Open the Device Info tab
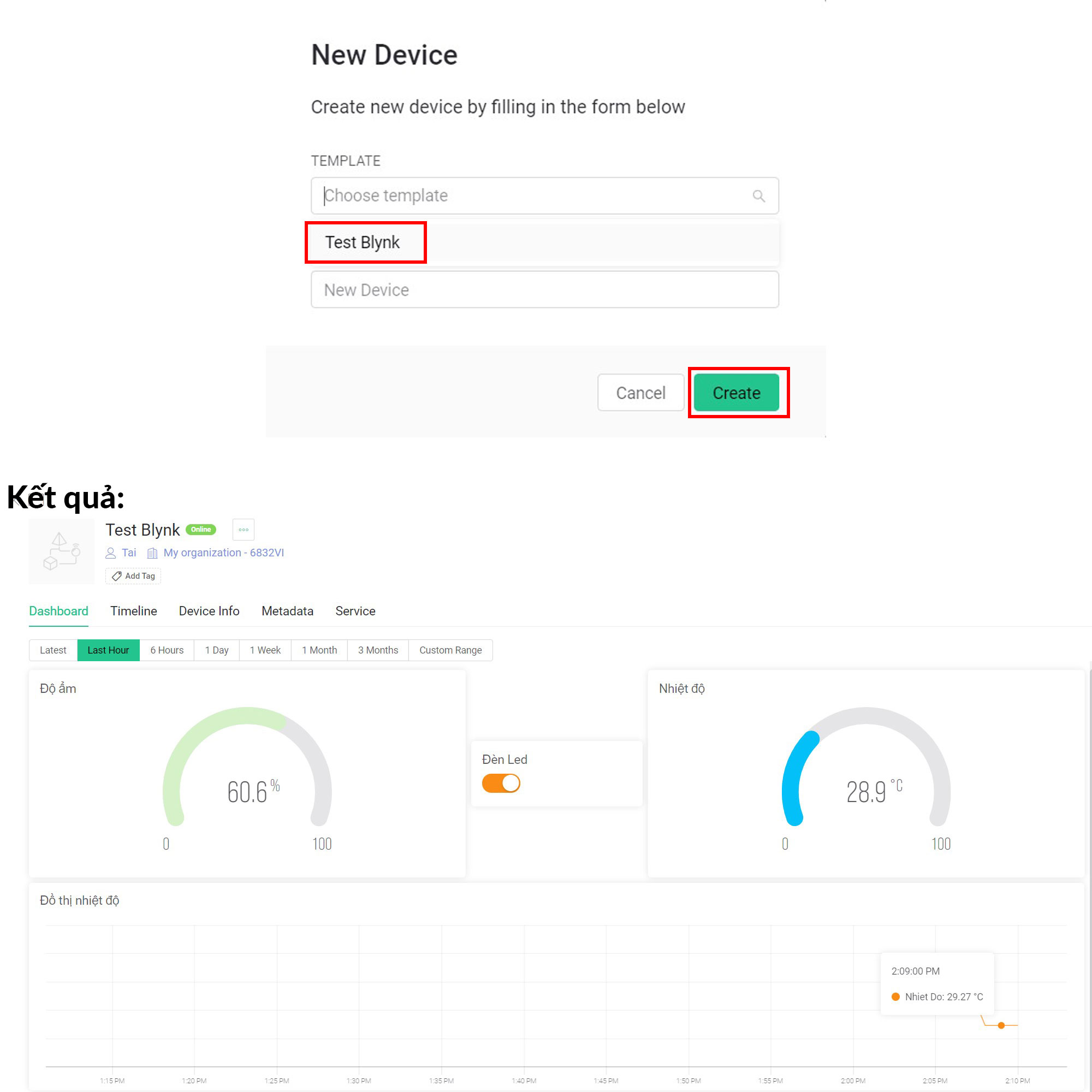1092x1092 pixels. [x=209, y=611]
